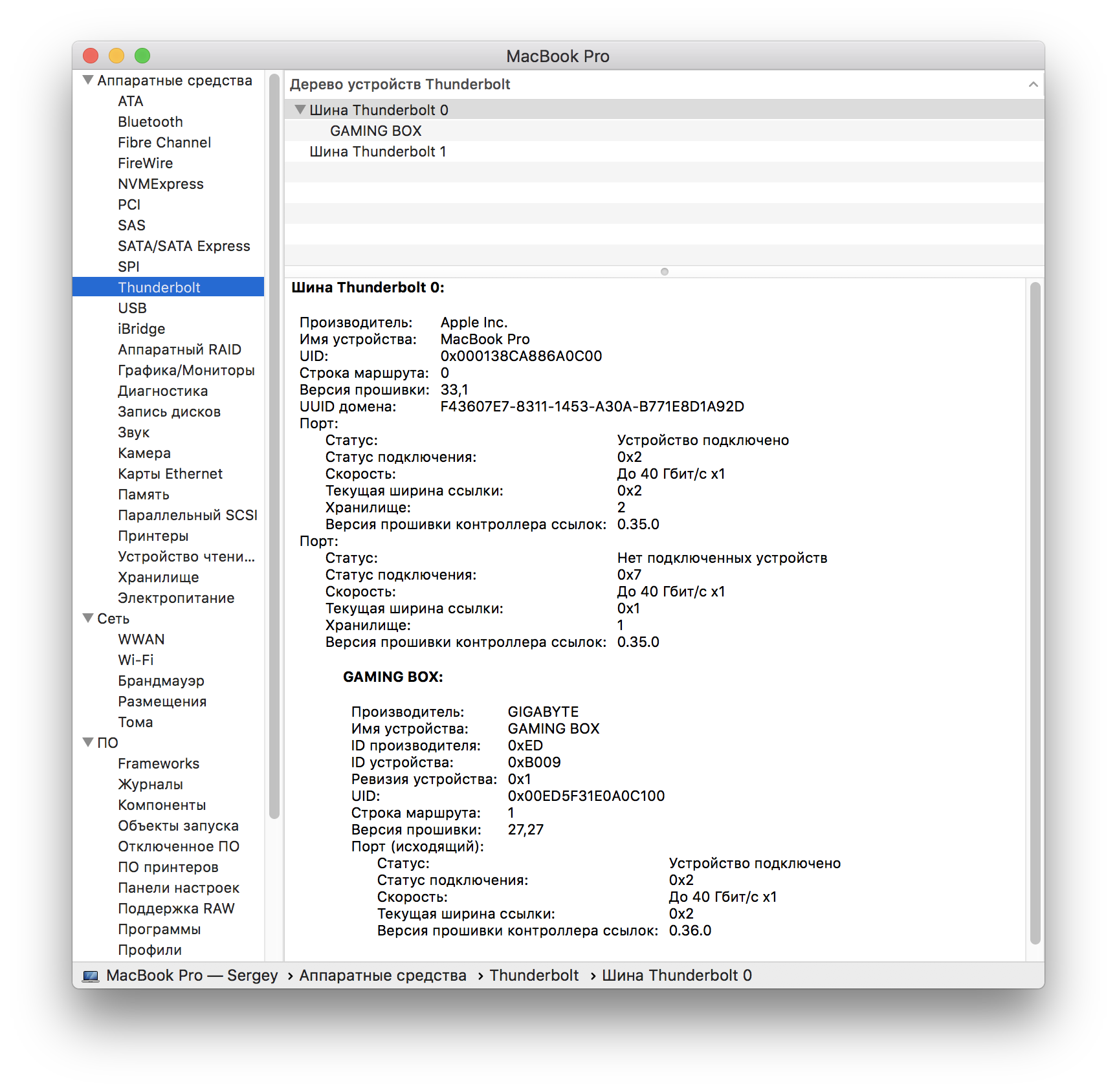Open Отключенное ПО section

point(179,846)
